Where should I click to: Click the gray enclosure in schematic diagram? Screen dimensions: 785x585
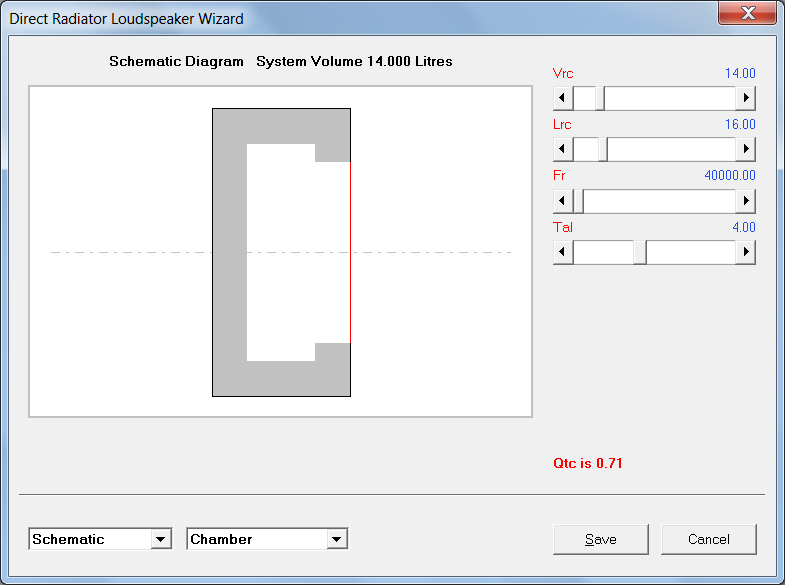(x=229, y=252)
